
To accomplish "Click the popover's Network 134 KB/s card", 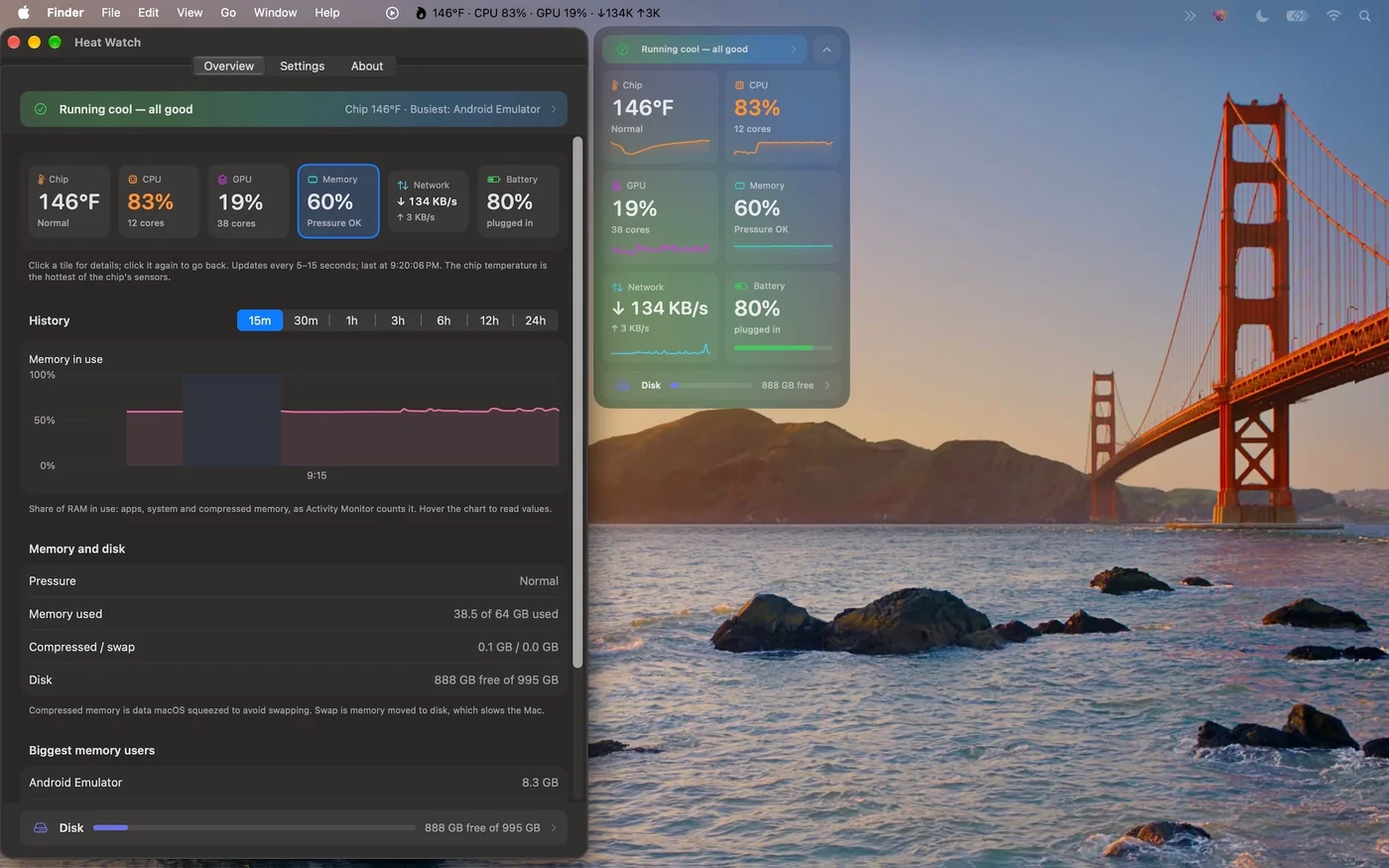I will point(661,317).
